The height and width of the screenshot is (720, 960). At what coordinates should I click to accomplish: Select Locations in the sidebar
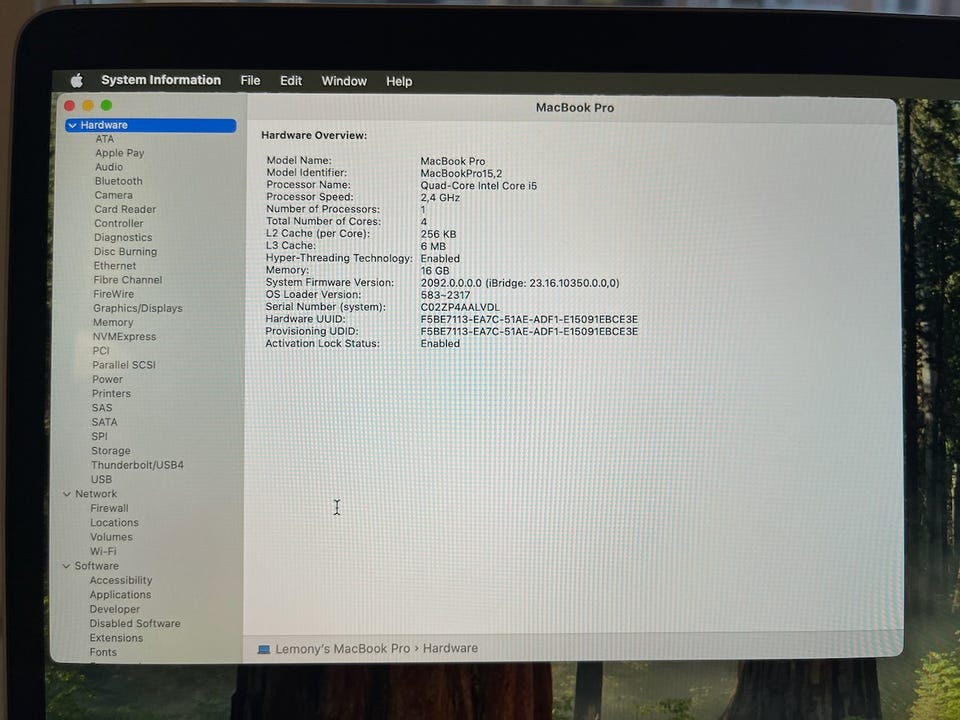click(x=114, y=523)
